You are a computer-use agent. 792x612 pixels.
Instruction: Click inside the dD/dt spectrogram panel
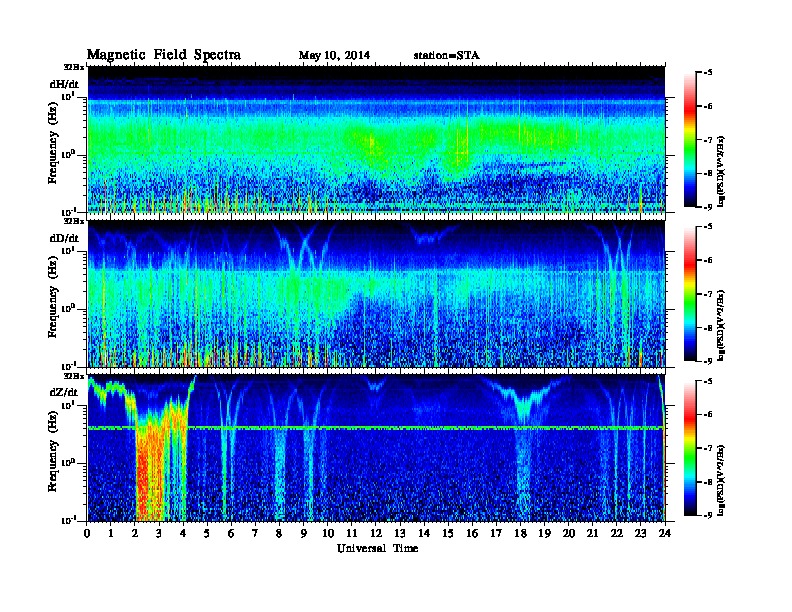[376, 294]
